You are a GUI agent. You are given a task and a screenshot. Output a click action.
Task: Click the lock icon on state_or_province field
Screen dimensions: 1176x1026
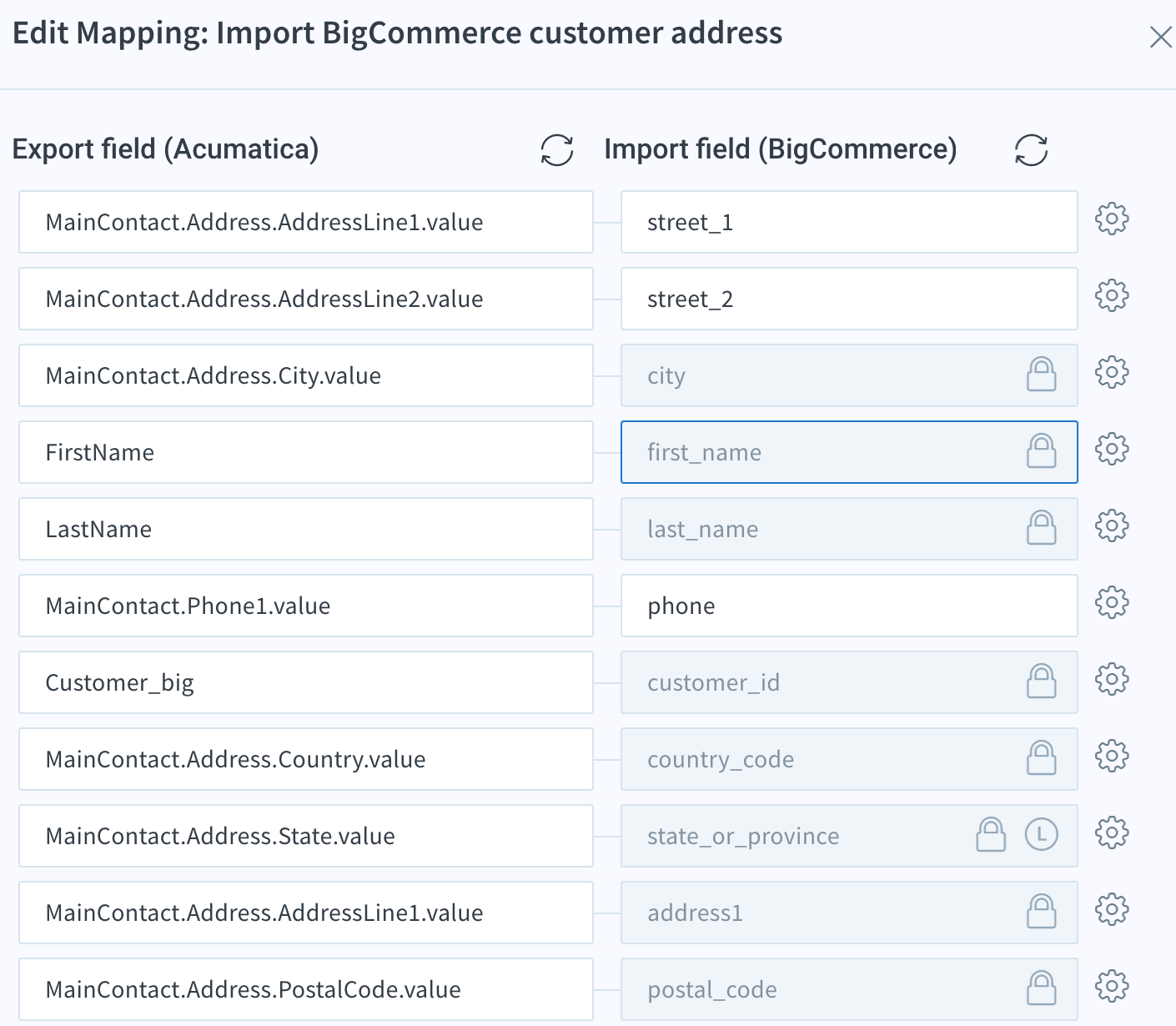tap(991, 835)
